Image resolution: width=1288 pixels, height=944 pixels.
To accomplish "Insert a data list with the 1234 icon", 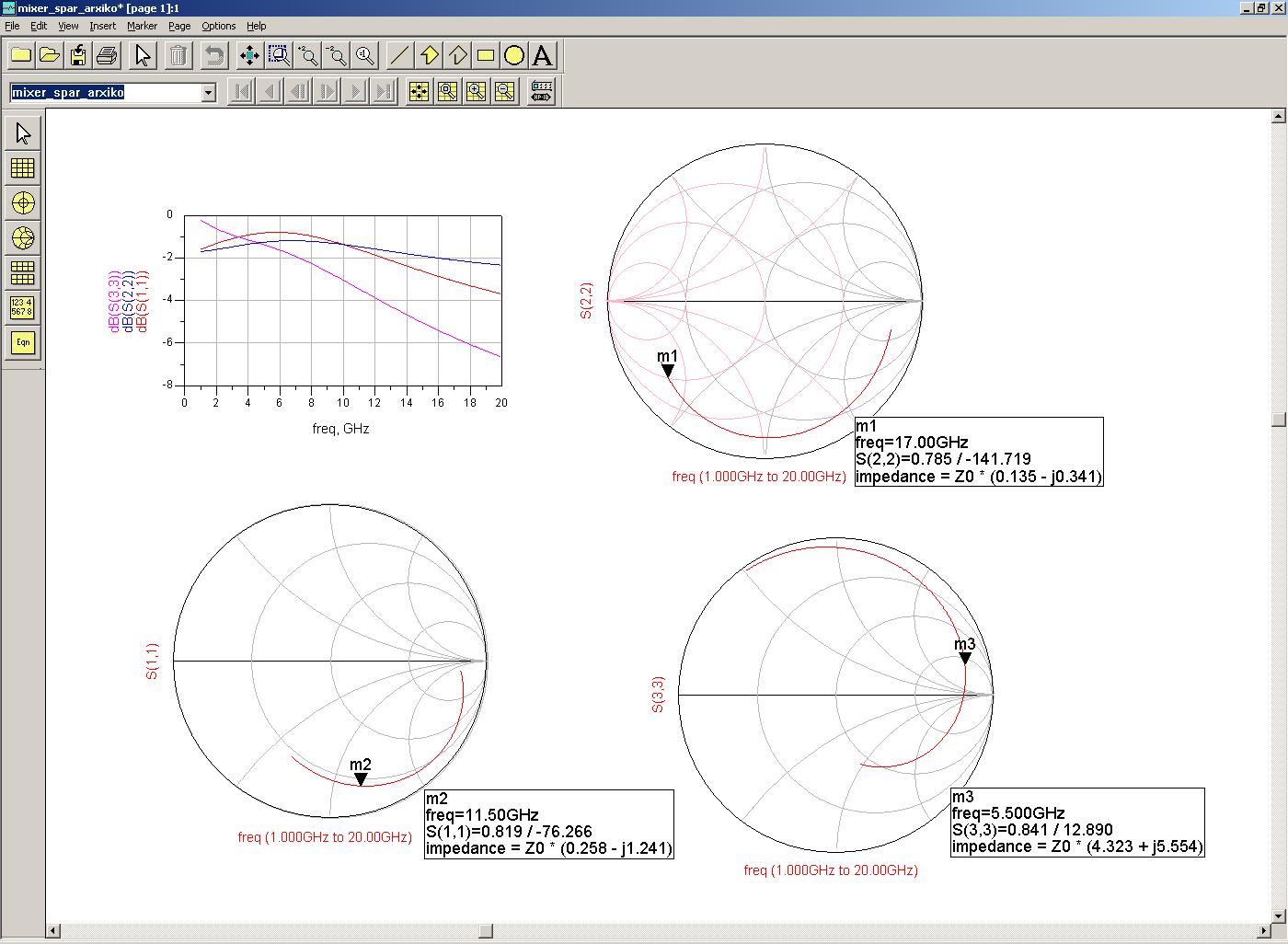I will [x=23, y=307].
